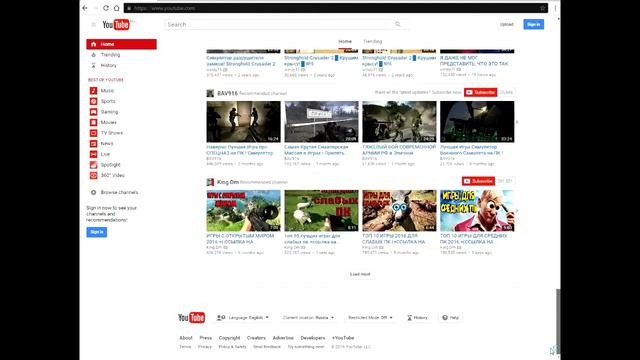This screenshot has width=640, height=360.
Task: Click the Gaming icon in the sidebar
Action: click(x=93, y=112)
